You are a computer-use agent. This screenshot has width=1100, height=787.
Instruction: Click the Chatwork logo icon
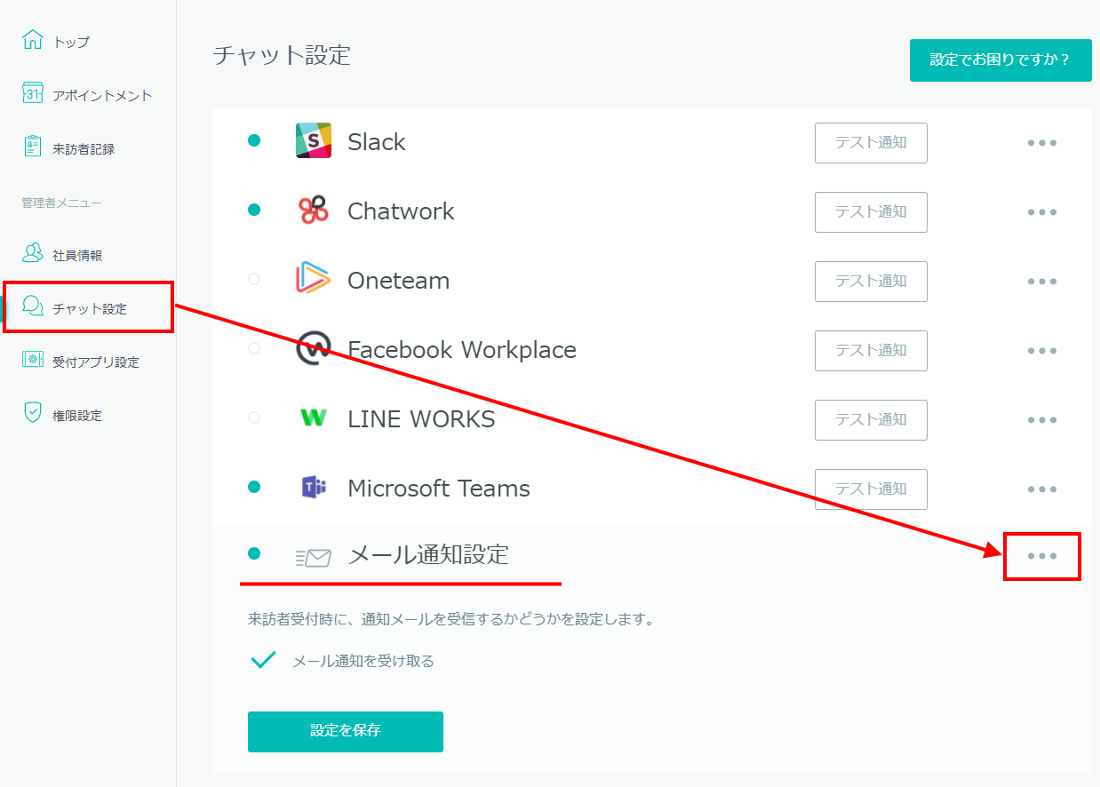point(313,211)
